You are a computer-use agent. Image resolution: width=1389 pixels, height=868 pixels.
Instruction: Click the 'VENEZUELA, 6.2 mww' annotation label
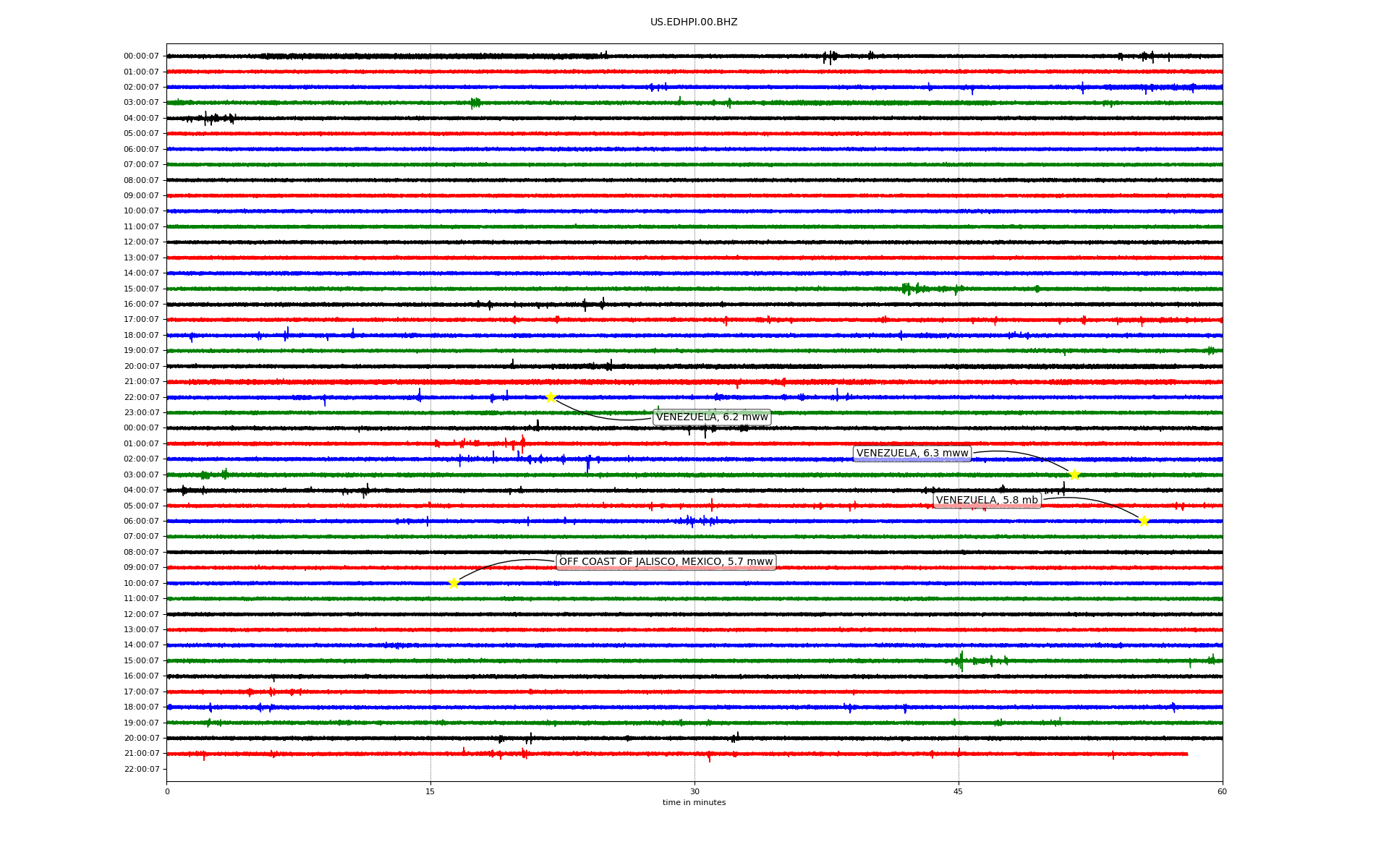click(x=712, y=417)
